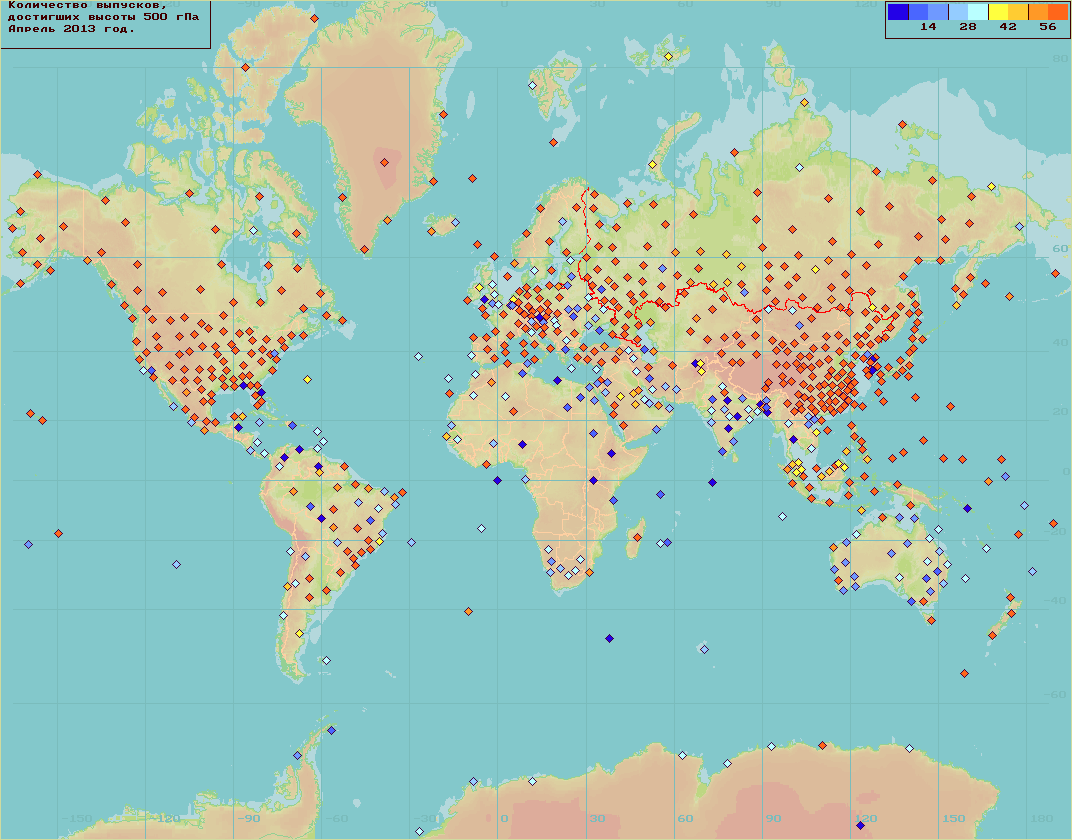Select the yellow marker in the Atlantic near Bermuda
Screen dimensions: 1072x840
[308, 379]
